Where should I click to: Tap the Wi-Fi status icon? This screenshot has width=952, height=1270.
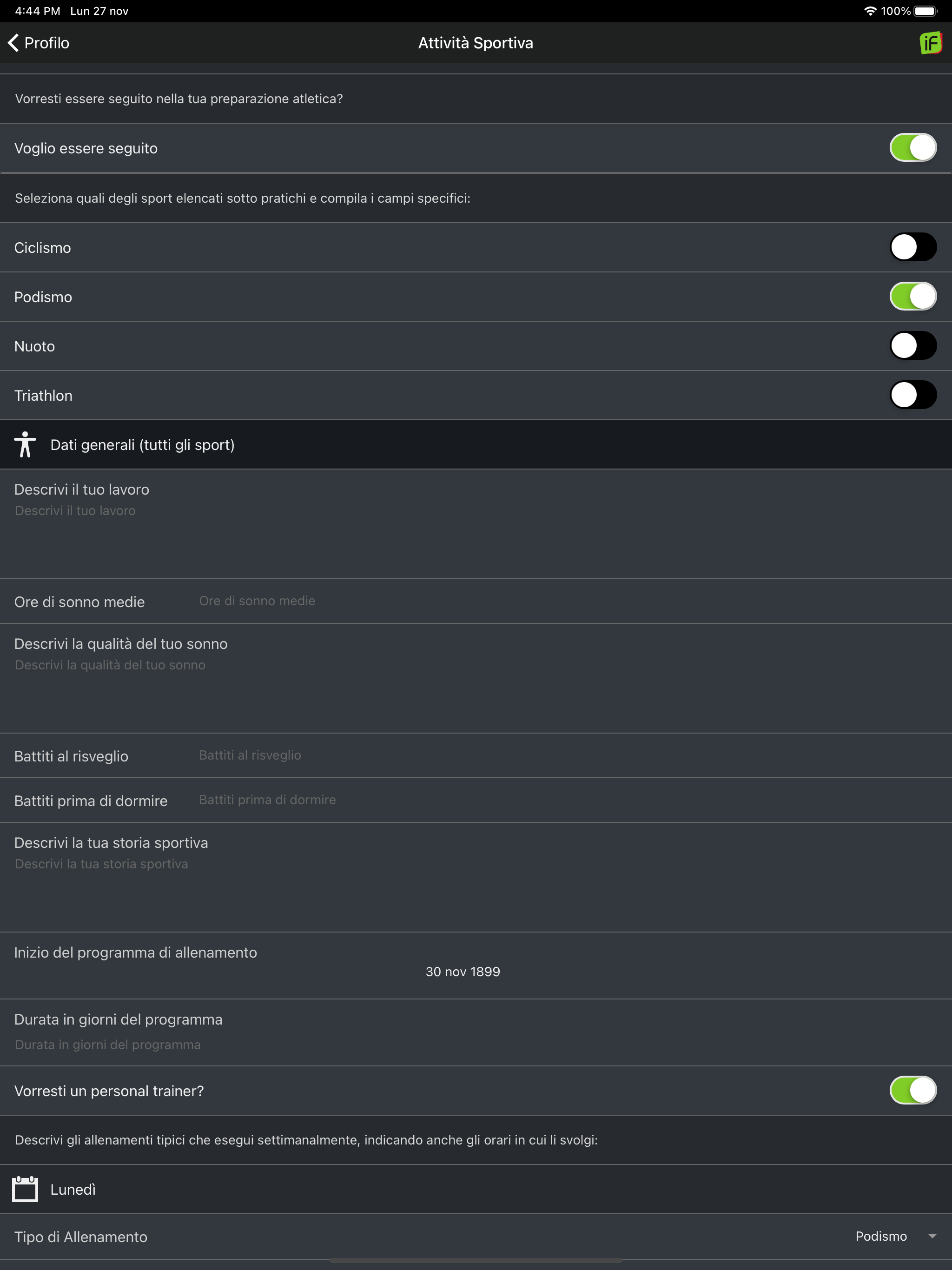point(870,11)
